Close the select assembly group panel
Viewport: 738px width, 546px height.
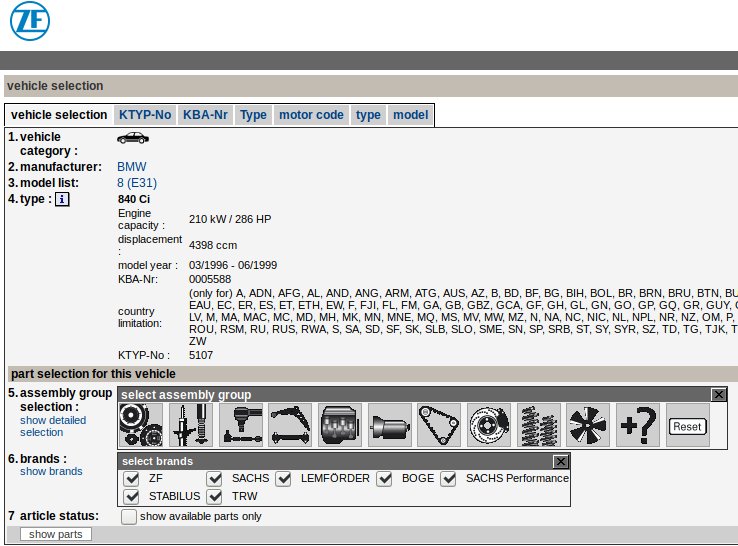(718, 395)
